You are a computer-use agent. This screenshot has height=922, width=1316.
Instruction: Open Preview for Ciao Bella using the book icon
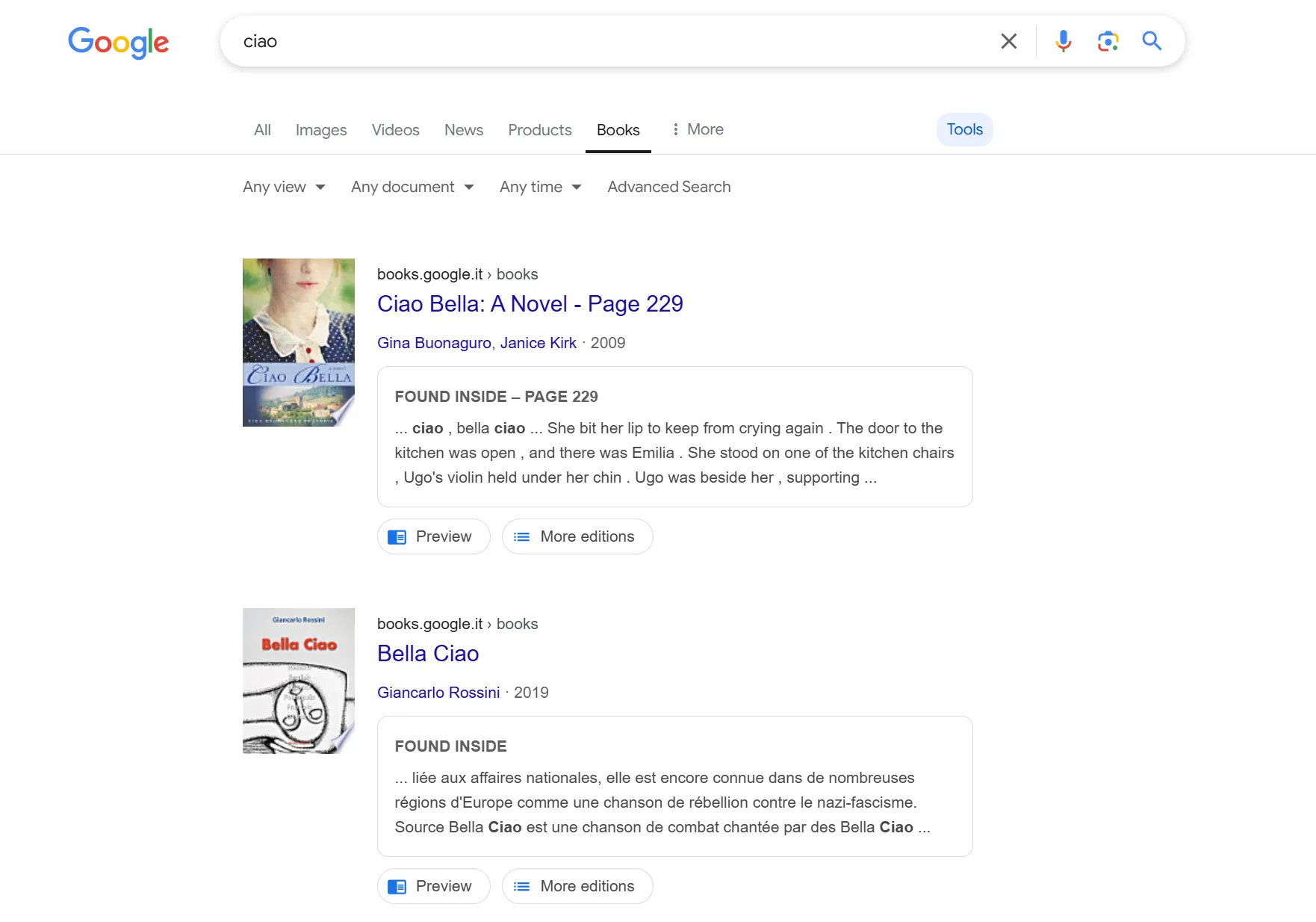tap(397, 536)
